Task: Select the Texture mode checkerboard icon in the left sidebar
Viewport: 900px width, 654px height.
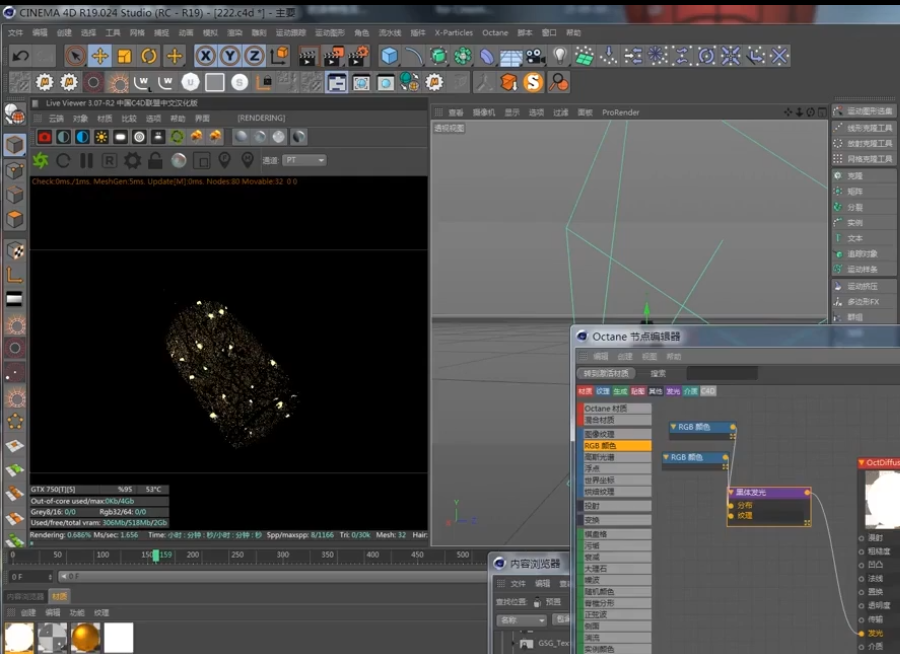Action: pyautogui.click(x=15, y=250)
